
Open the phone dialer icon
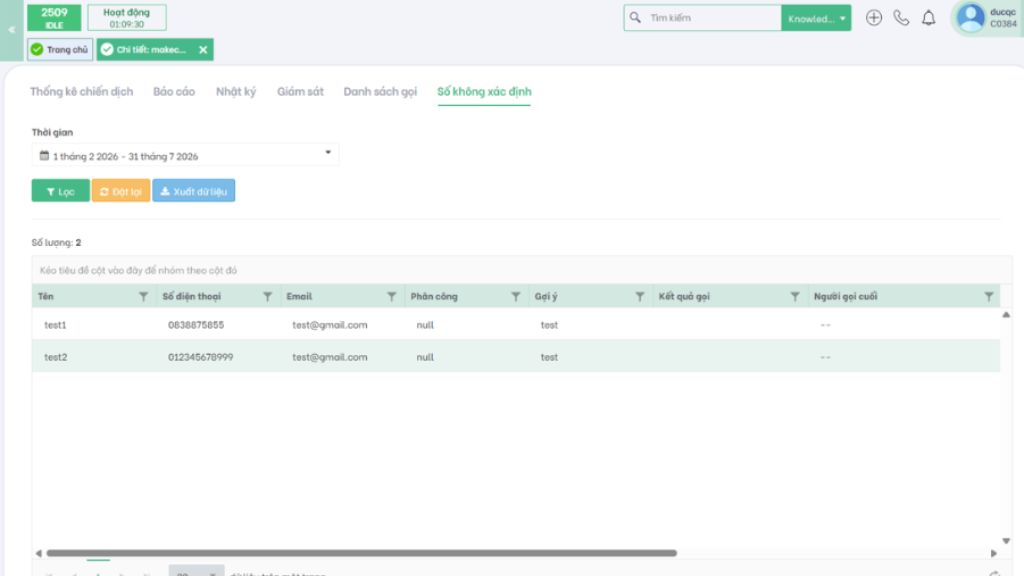tap(901, 18)
